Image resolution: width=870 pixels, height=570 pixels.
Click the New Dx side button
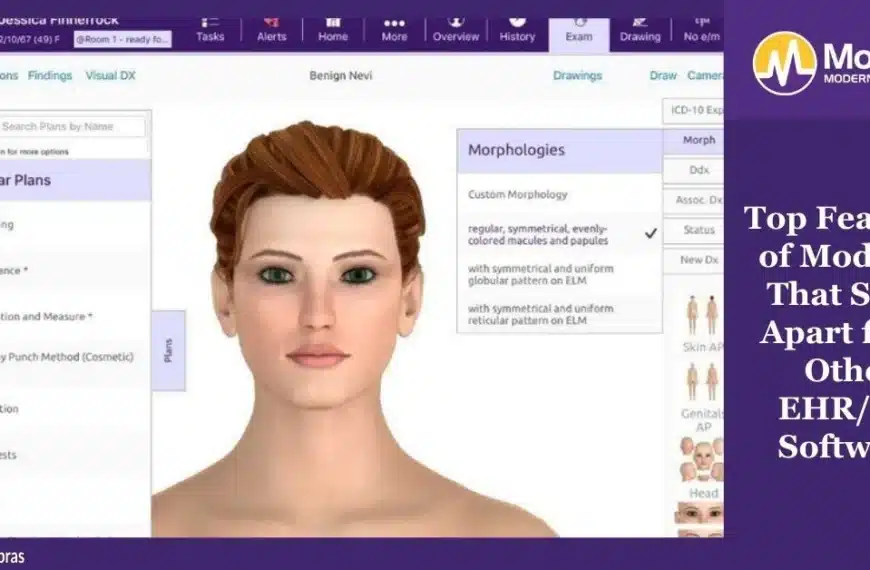point(694,260)
